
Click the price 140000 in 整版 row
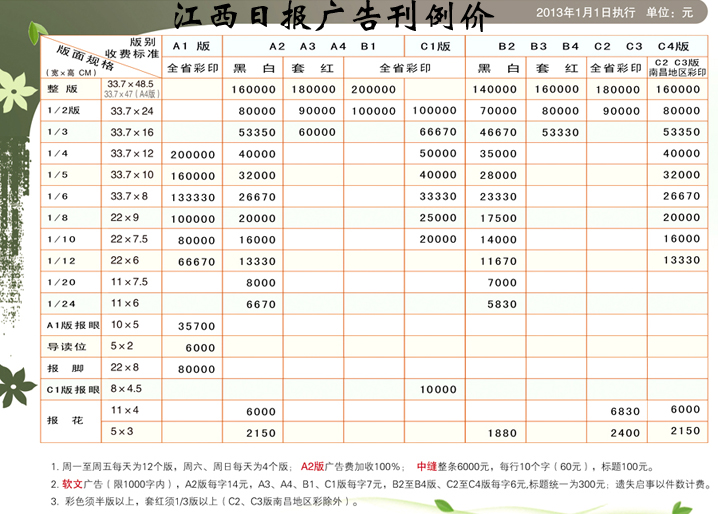pyautogui.click(x=494, y=89)
